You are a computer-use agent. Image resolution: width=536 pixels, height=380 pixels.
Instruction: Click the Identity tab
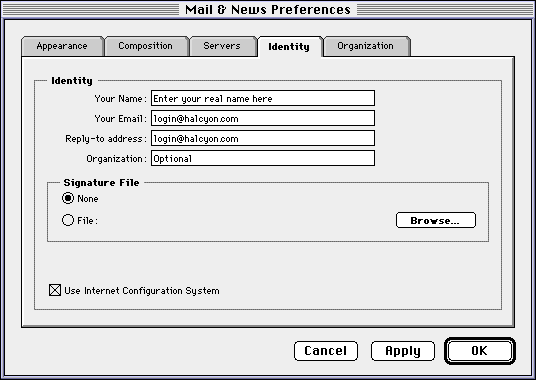(x=290, y=47)
